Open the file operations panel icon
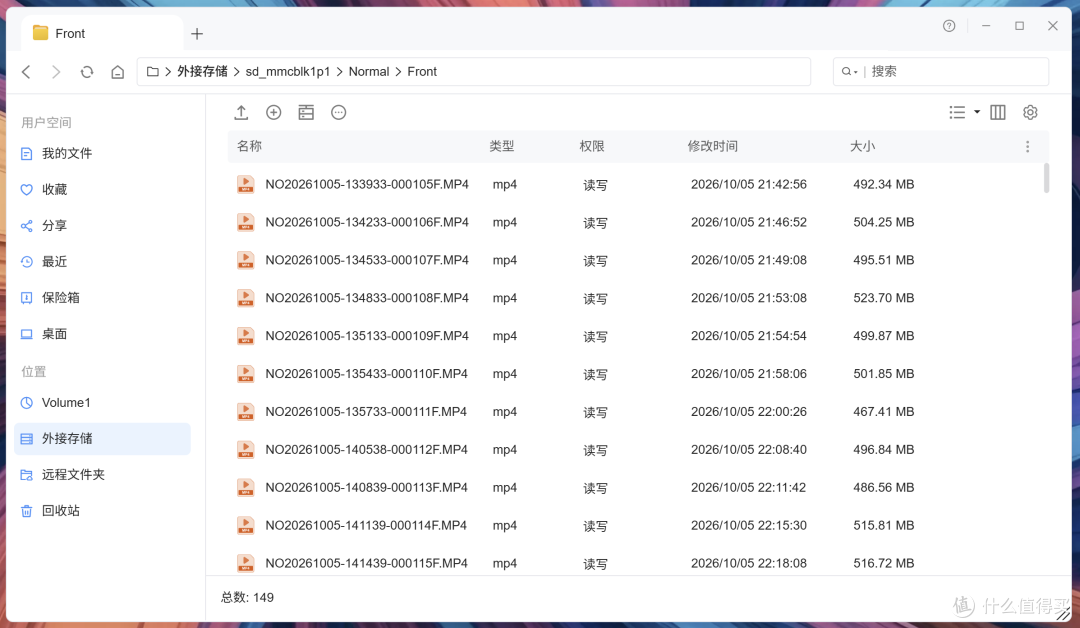 point(306,112)
